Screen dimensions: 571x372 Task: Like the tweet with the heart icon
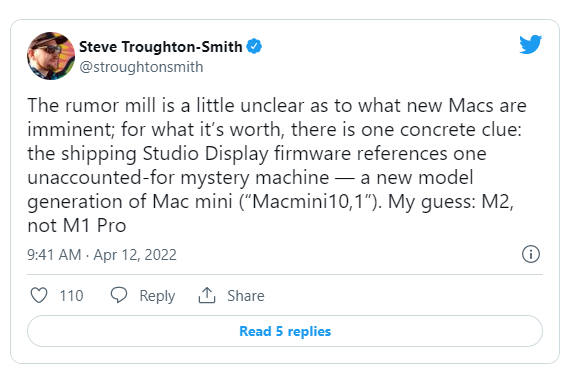coord(39,295)
